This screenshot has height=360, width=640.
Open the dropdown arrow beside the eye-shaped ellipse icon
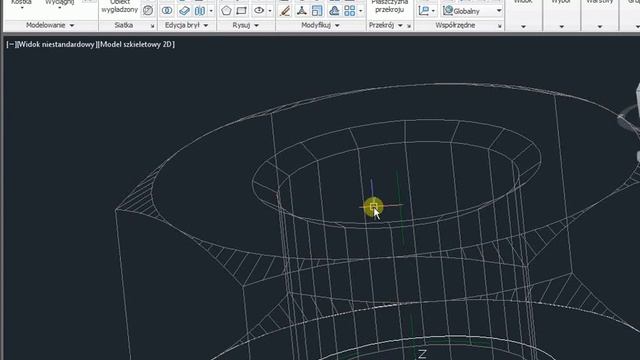point(270,11)
